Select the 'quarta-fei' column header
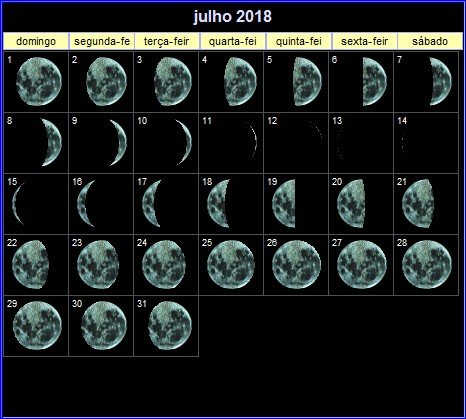This screenshot has width=466, height=419. point(233,41)
